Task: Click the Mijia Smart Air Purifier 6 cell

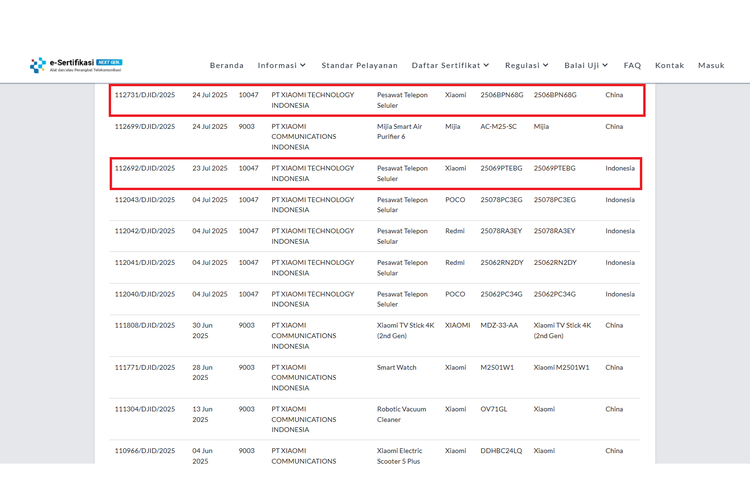Action: click(399, 131)
